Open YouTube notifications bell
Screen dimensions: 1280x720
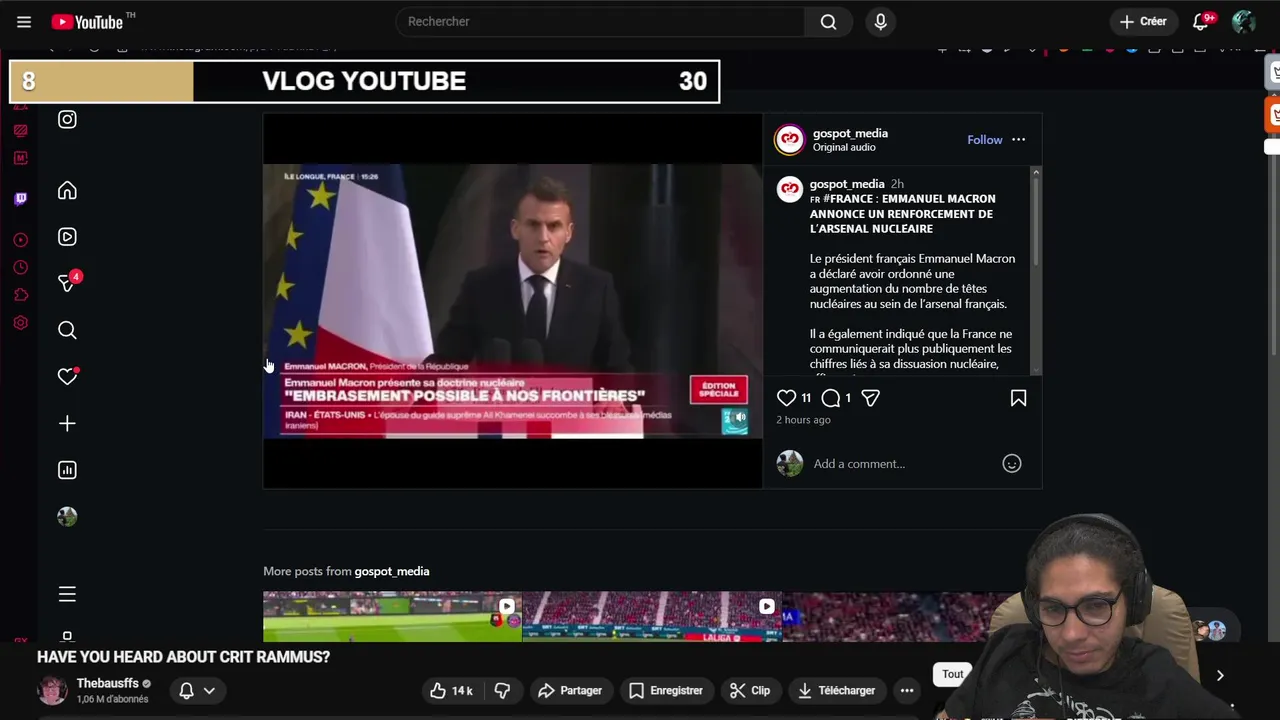coord(1201,21)
